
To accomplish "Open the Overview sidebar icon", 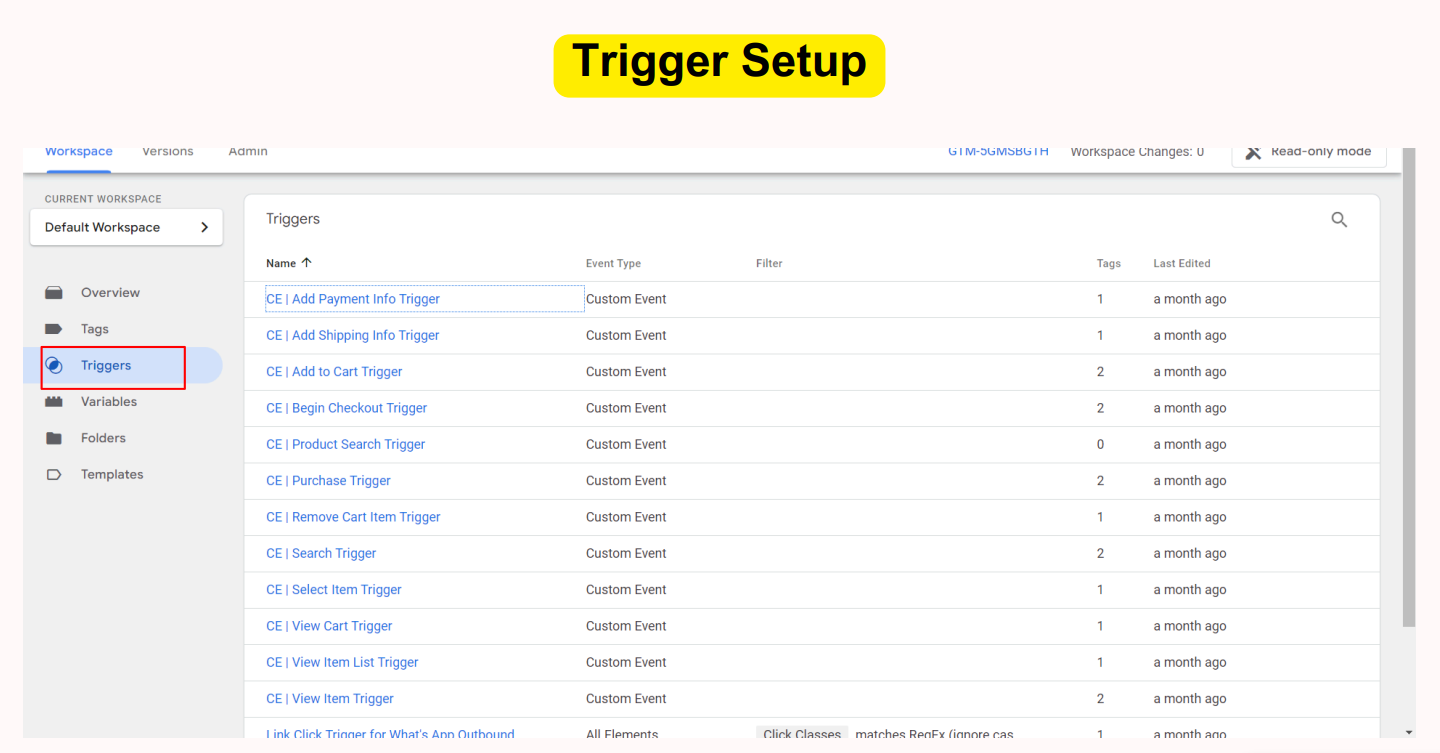I will pyautogui.click(x=54, y=293).
